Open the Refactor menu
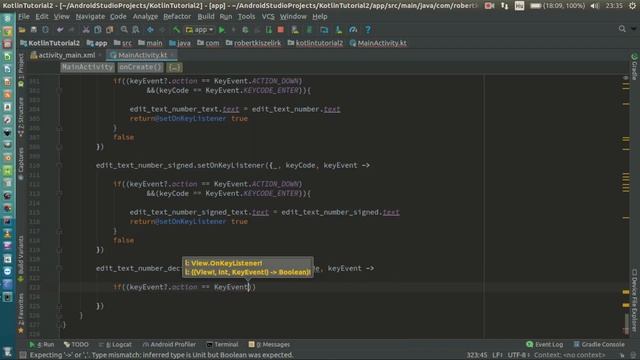 point(177,17)
